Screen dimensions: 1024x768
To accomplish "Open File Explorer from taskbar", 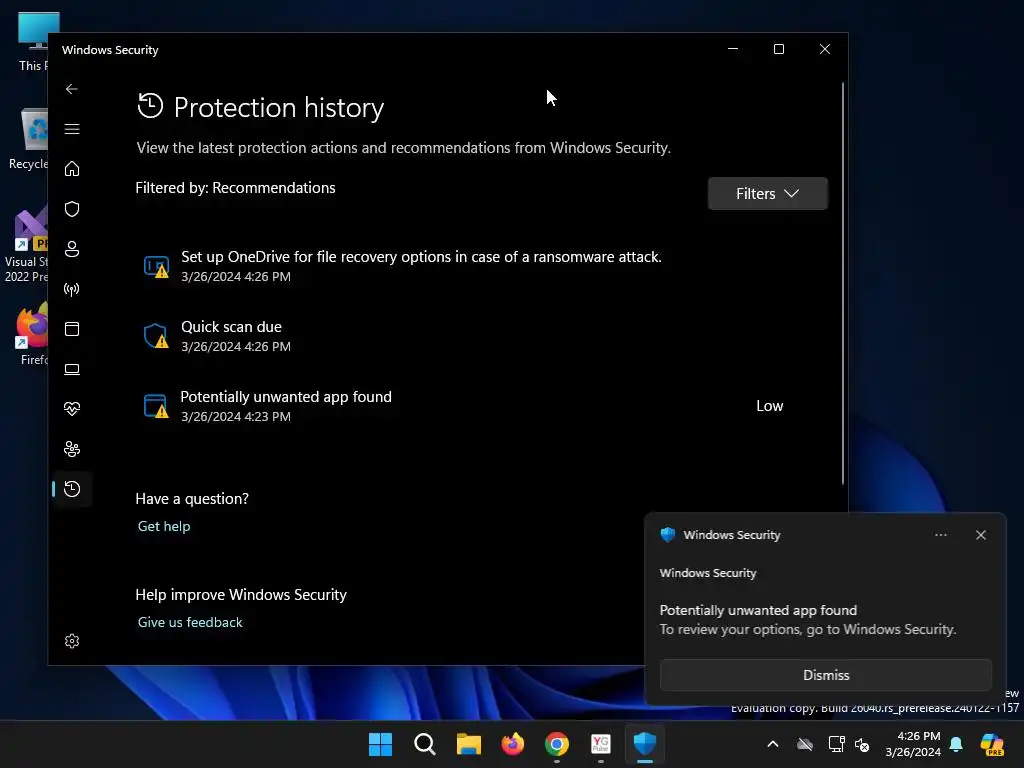I will pyautogui.click(x=468, y=744).
